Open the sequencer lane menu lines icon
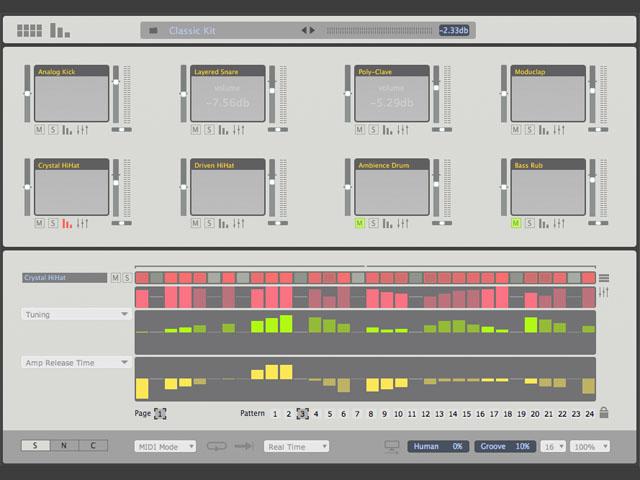640x480 pixels. coord(604,278)
